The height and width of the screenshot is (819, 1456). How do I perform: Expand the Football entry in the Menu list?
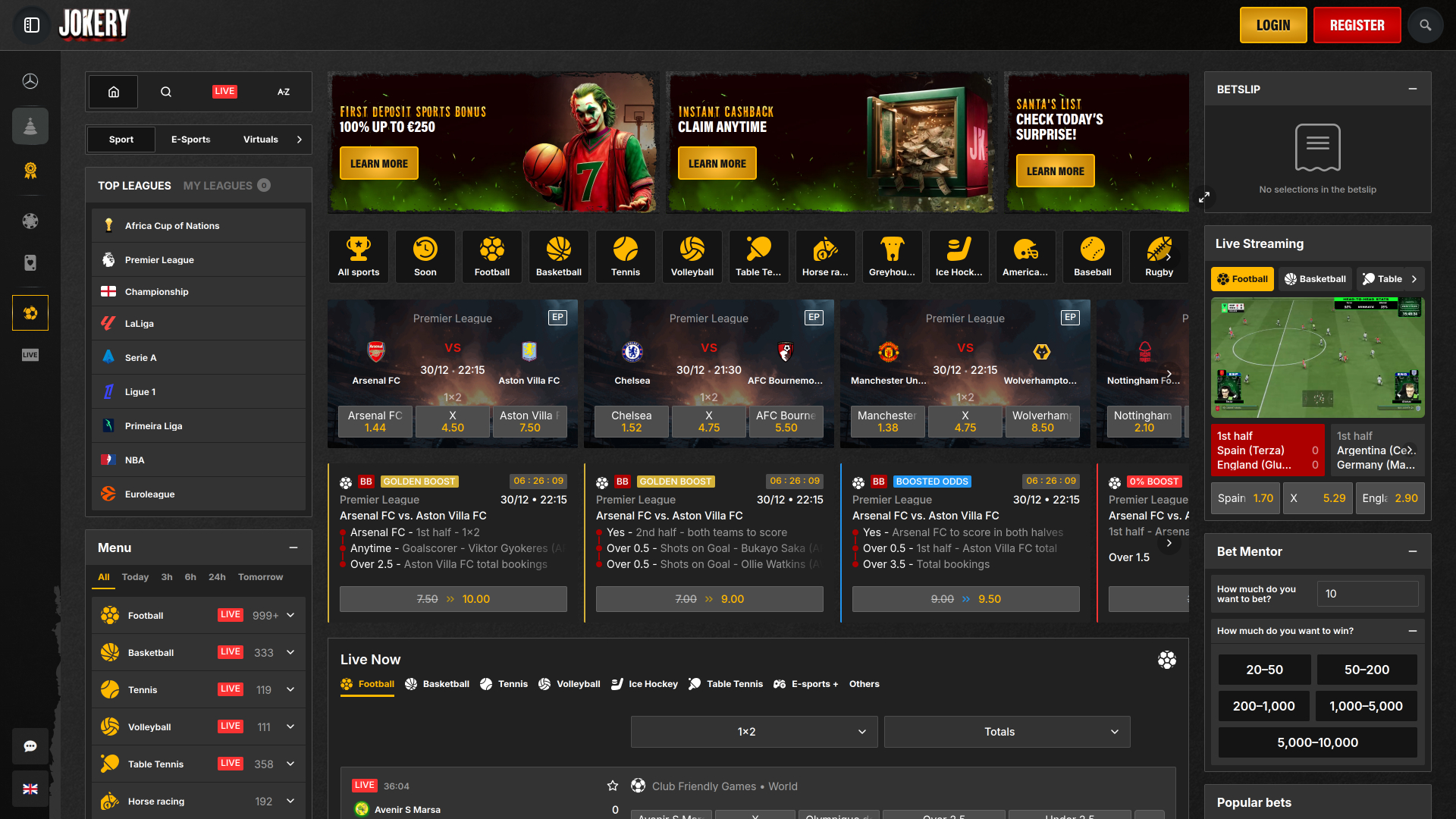(x=290, y=615)
